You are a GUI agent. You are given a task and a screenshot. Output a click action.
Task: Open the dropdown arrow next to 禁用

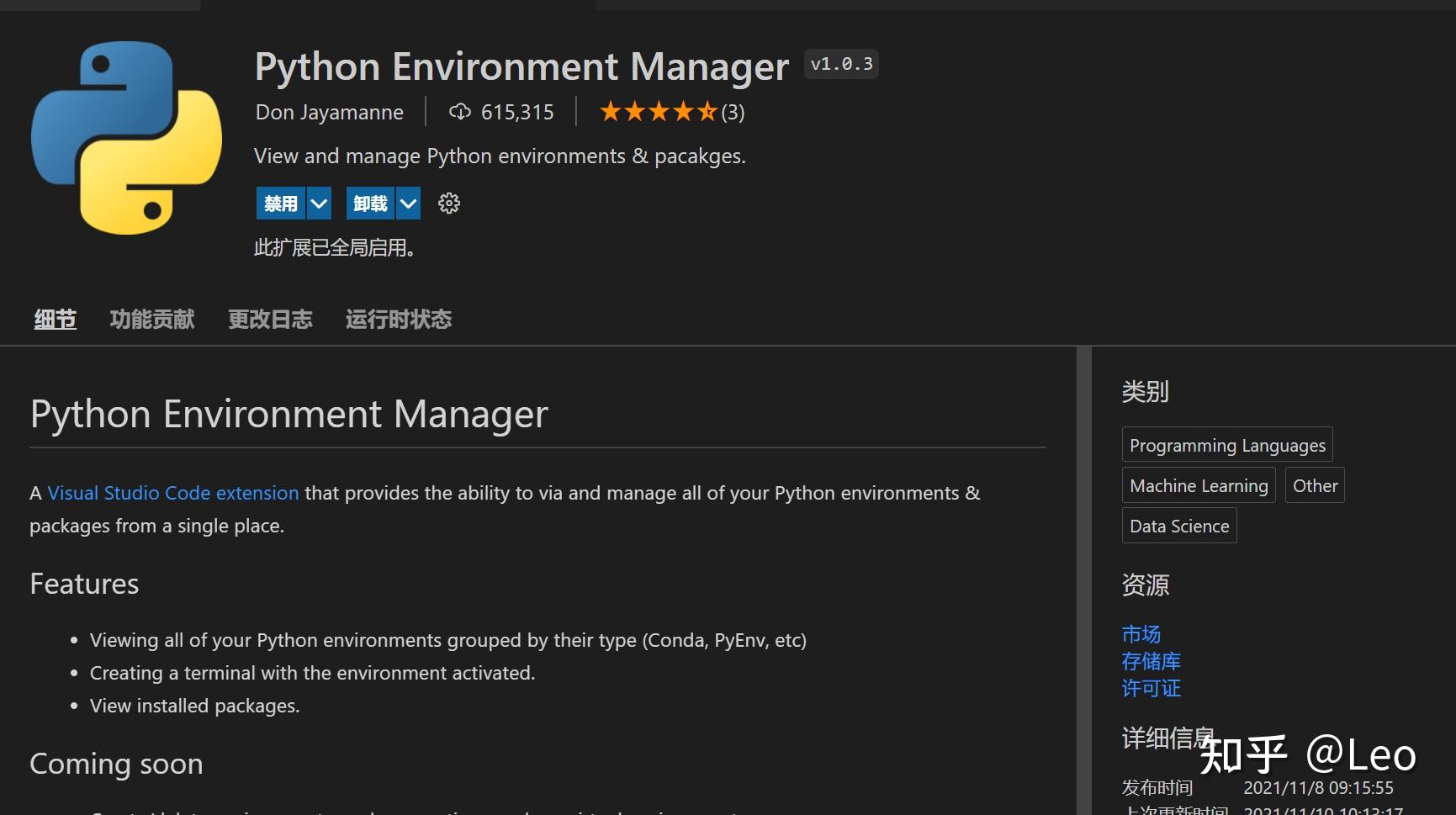[319, 203]
